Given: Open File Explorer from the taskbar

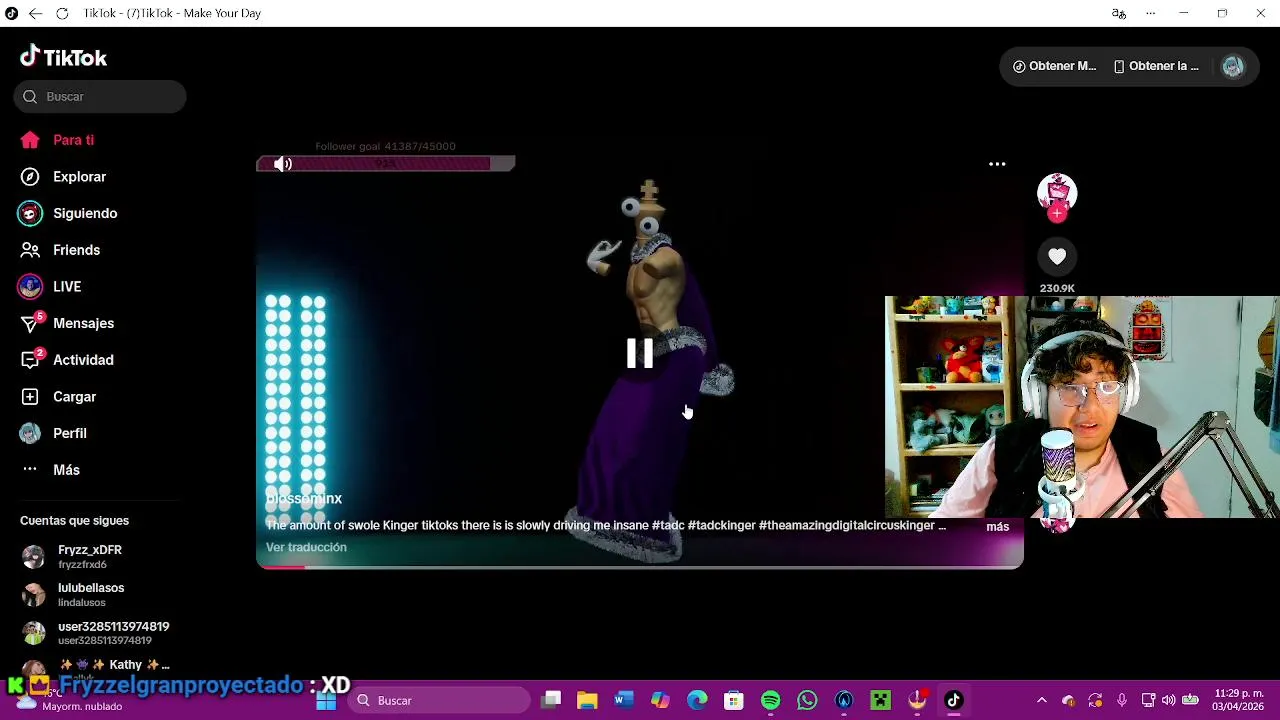Looking at the screenshot, I should (587, 701).
